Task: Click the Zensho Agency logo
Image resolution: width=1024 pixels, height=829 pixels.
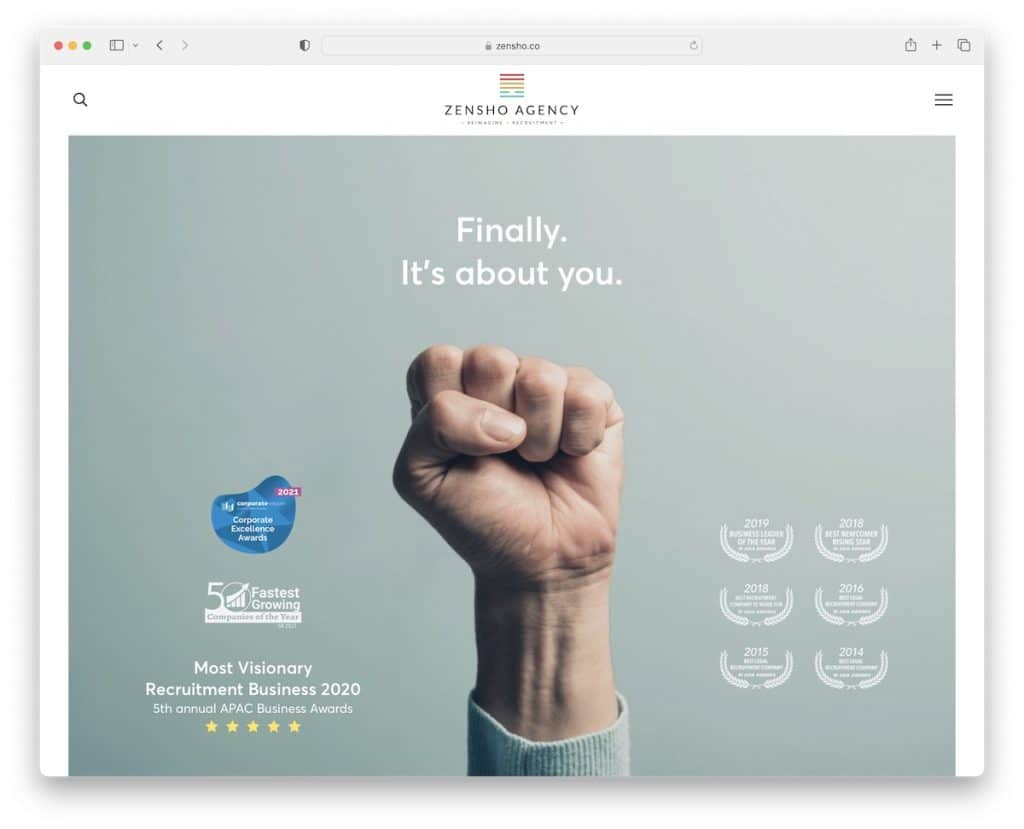Action: click(x=511, y=99)
